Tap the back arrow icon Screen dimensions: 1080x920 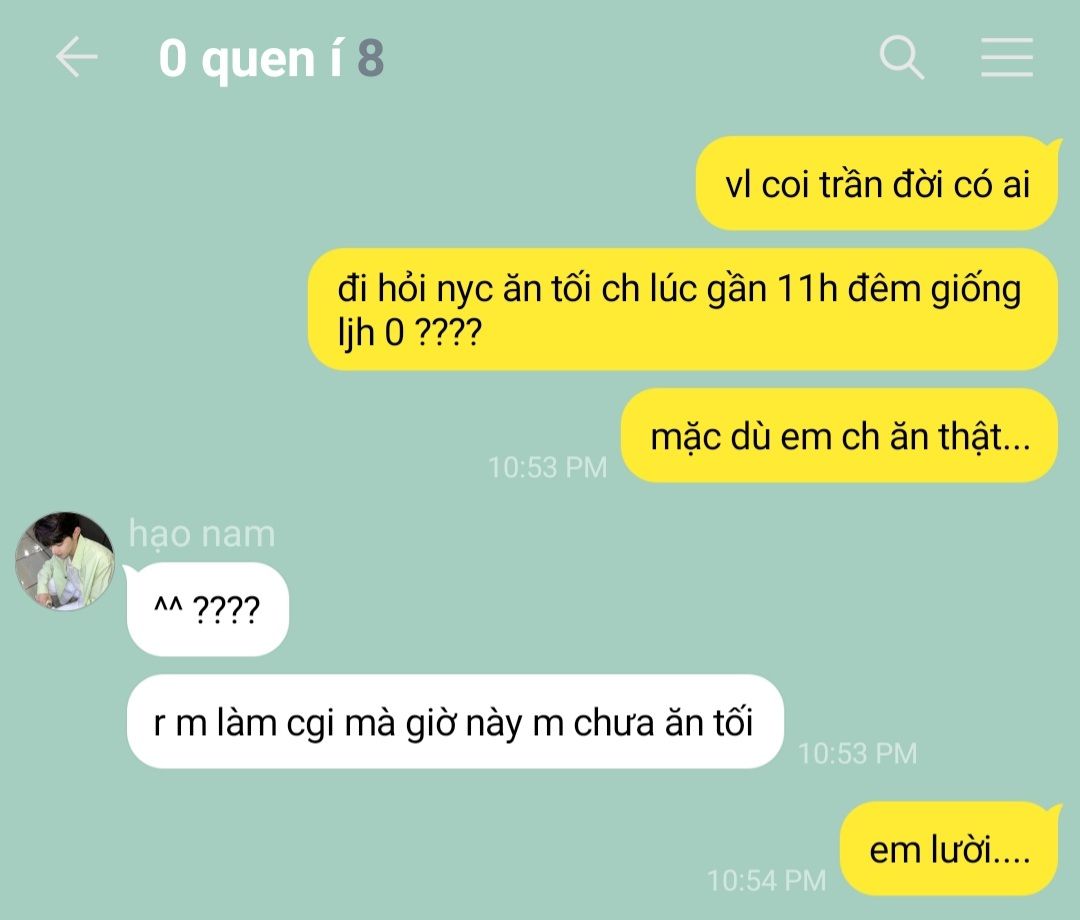[x=76, y=57]
